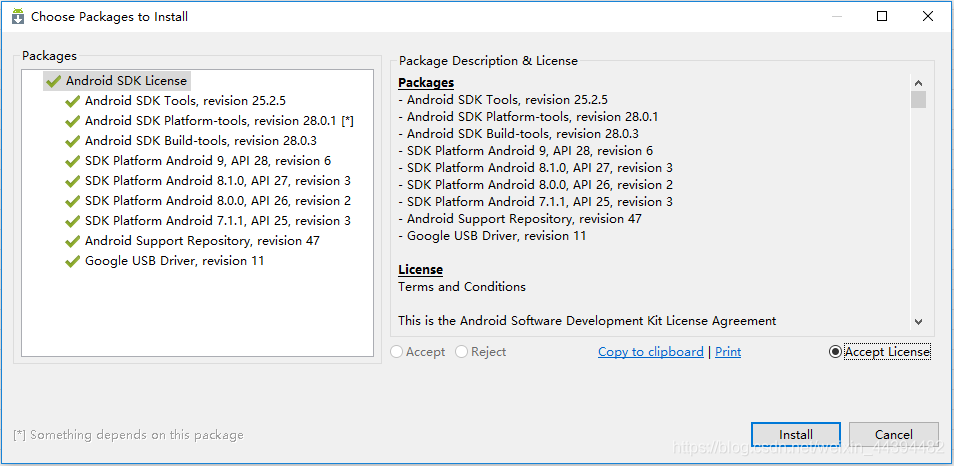Select the Accept radio button
This screenshot has height=466, width=954.
(x=398, y=352)
